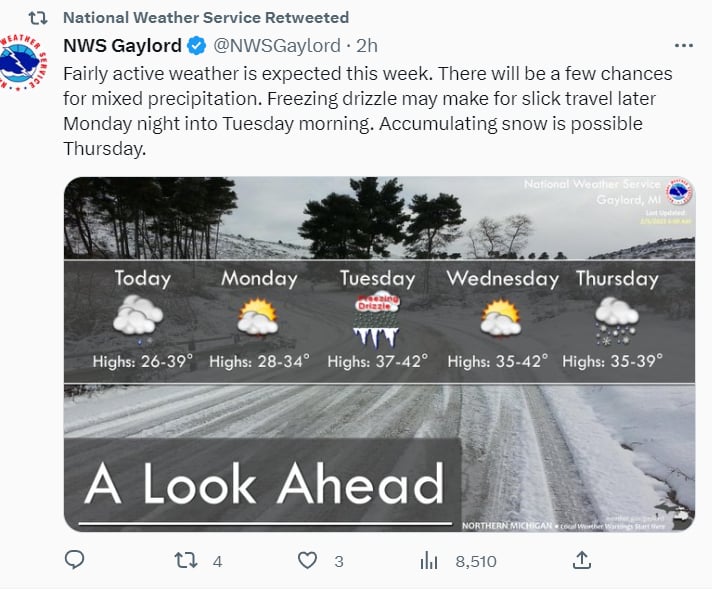Click the NWS Gaylord profile avatar
Viewport: 712px width, 592px height.
pyautogui.click(x=21, y=61)
